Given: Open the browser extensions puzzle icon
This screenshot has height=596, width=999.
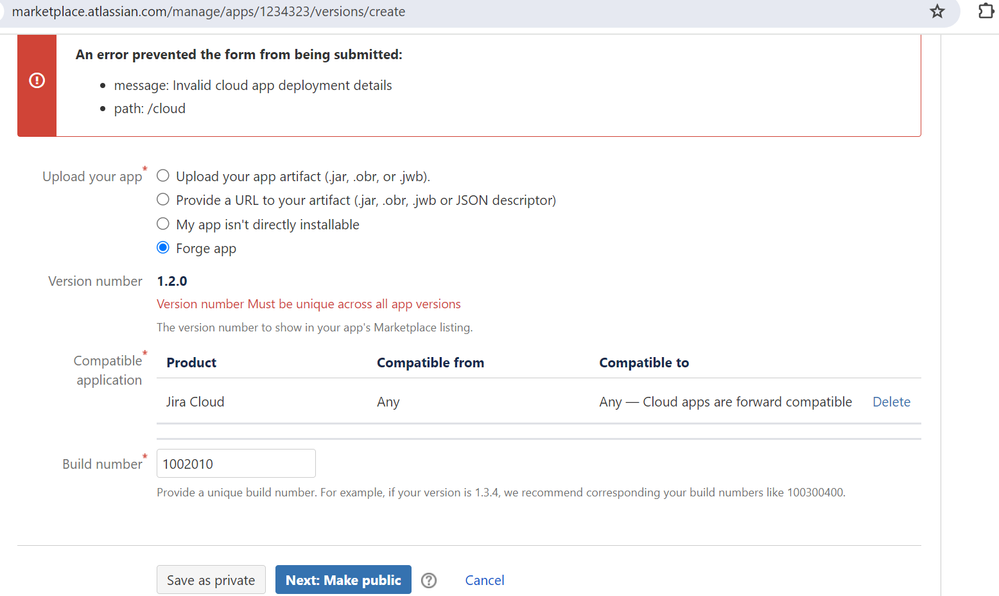Looking at the screenshot, I should pos(986,11).
